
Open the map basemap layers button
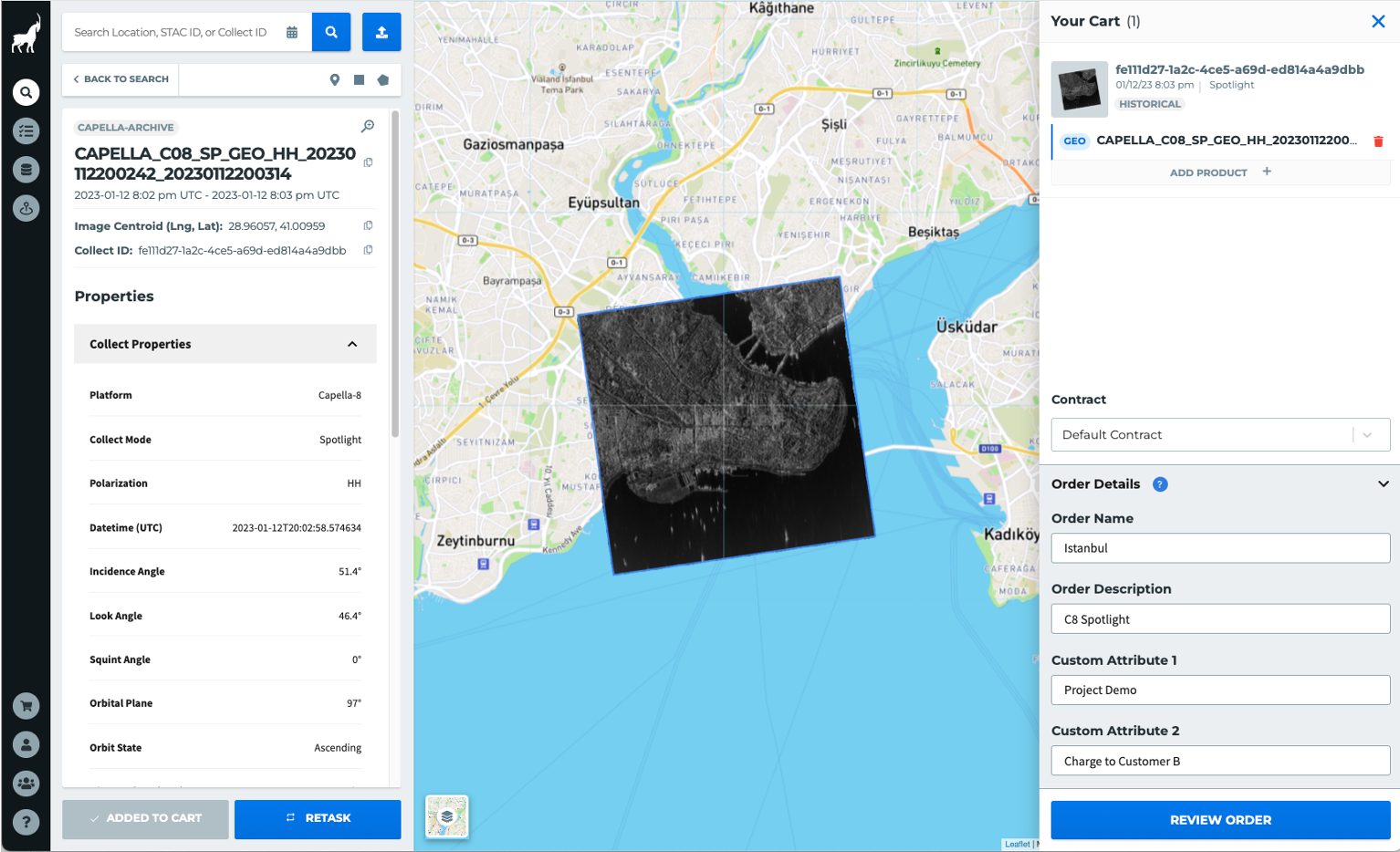tap(447, 816)
